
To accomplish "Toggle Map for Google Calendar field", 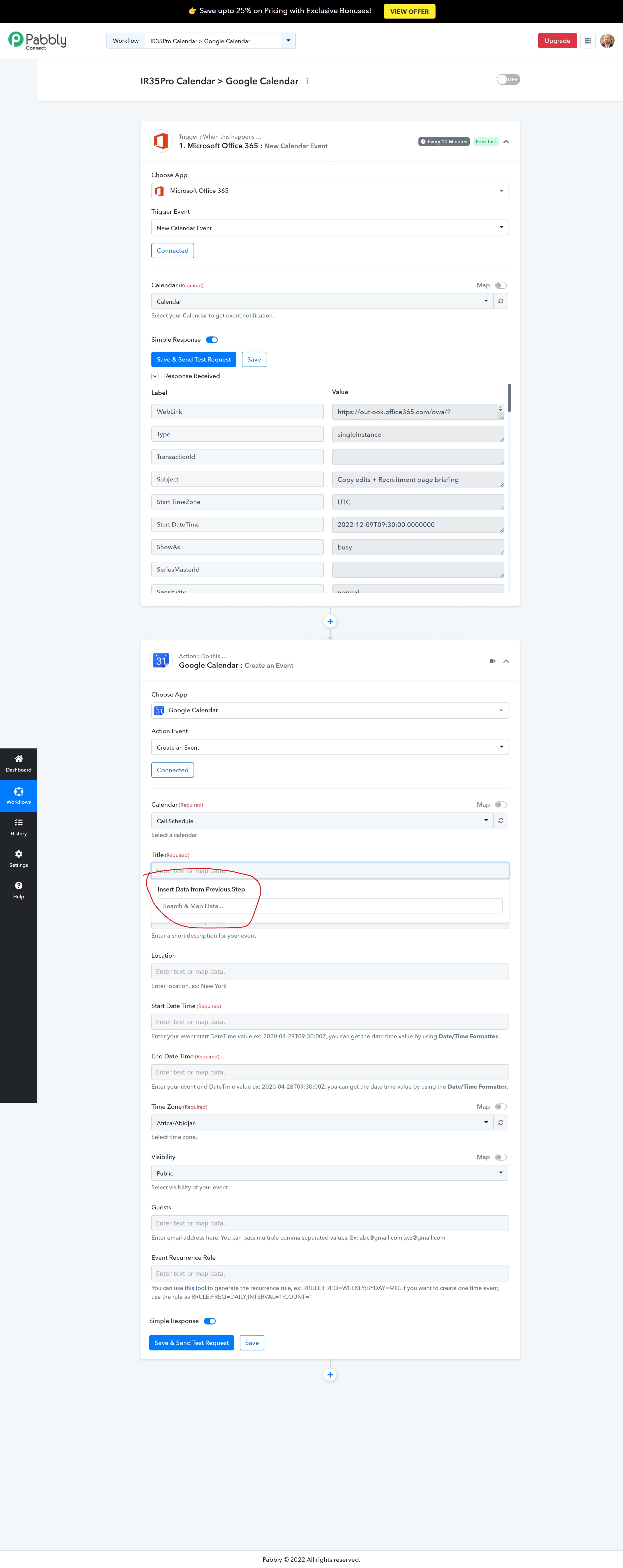I will click(501, 805).
